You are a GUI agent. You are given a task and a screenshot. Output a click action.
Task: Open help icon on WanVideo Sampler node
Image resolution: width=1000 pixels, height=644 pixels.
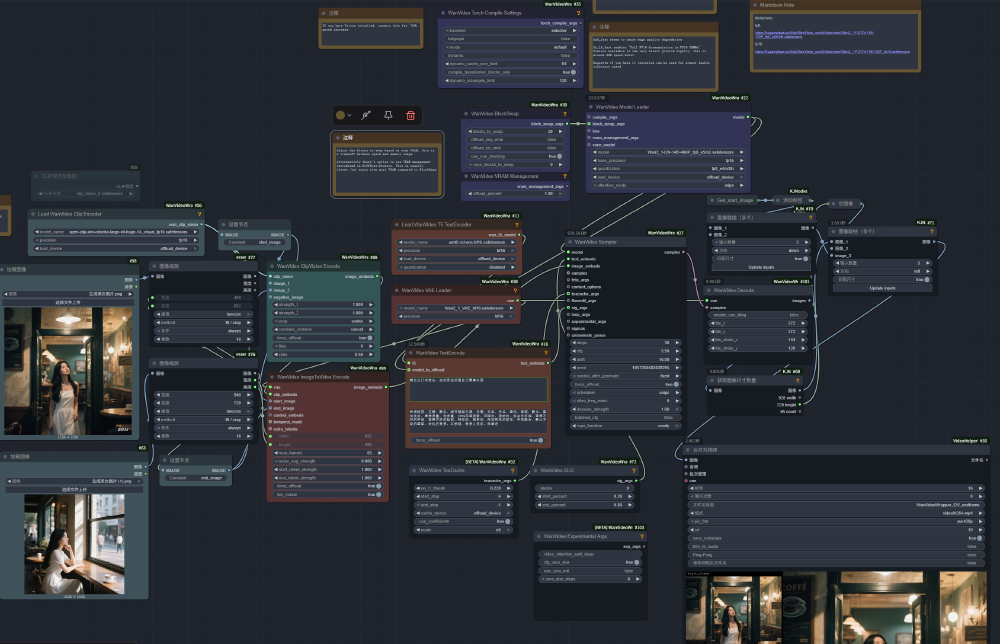[680, 242]
